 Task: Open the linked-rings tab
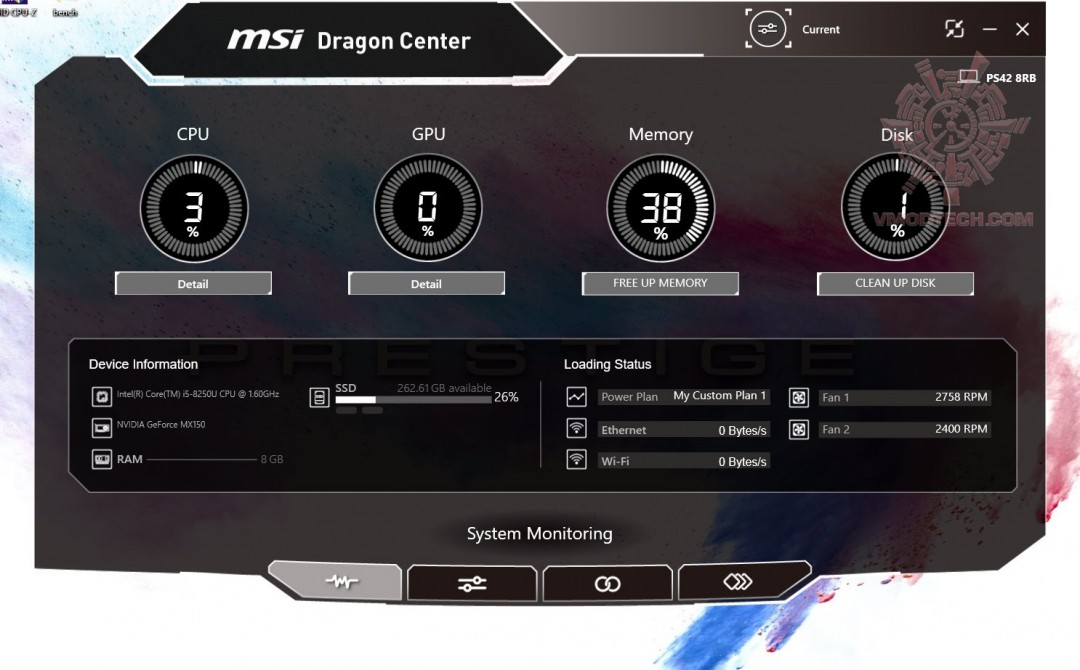[608, 583]
